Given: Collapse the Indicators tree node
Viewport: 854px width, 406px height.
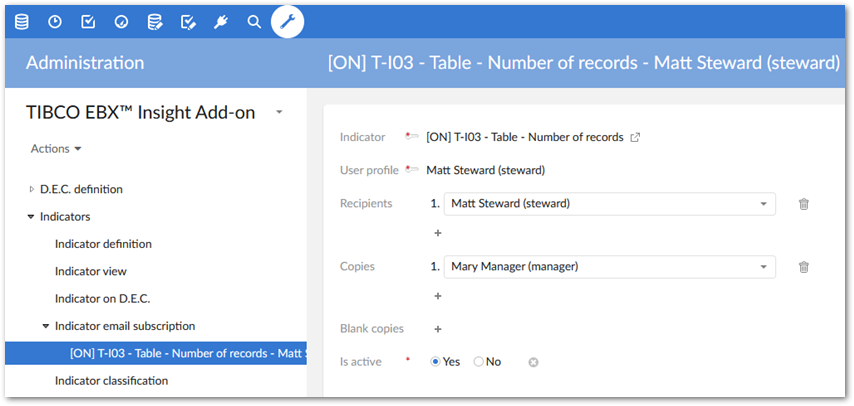Looking at the screenshot, I should pos(31,216).
